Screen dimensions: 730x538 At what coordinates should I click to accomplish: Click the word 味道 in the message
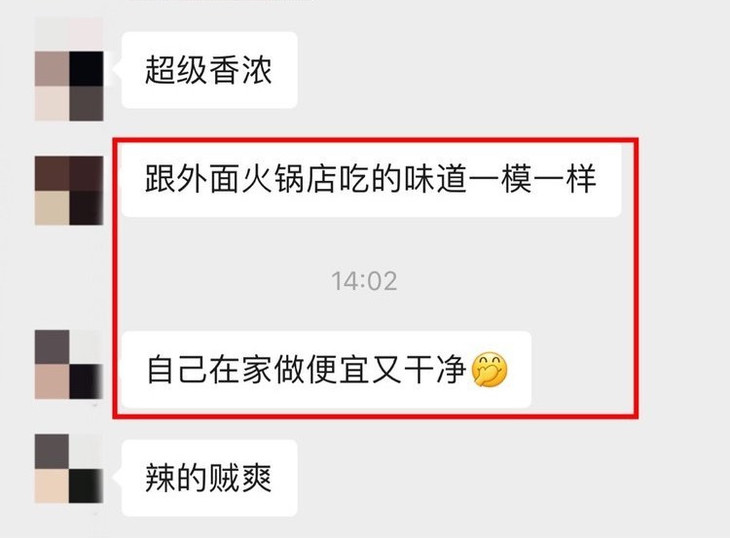click(x=435, y=179)
